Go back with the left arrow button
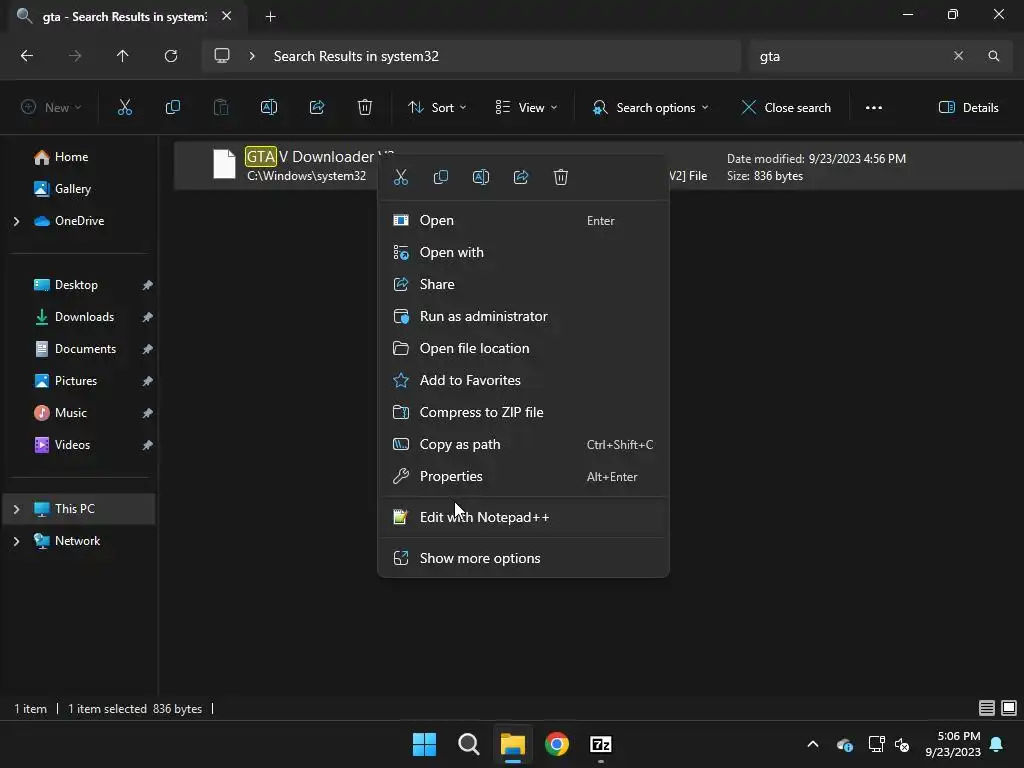Screen dimensions: 1024x768 [x=27, y=56]
